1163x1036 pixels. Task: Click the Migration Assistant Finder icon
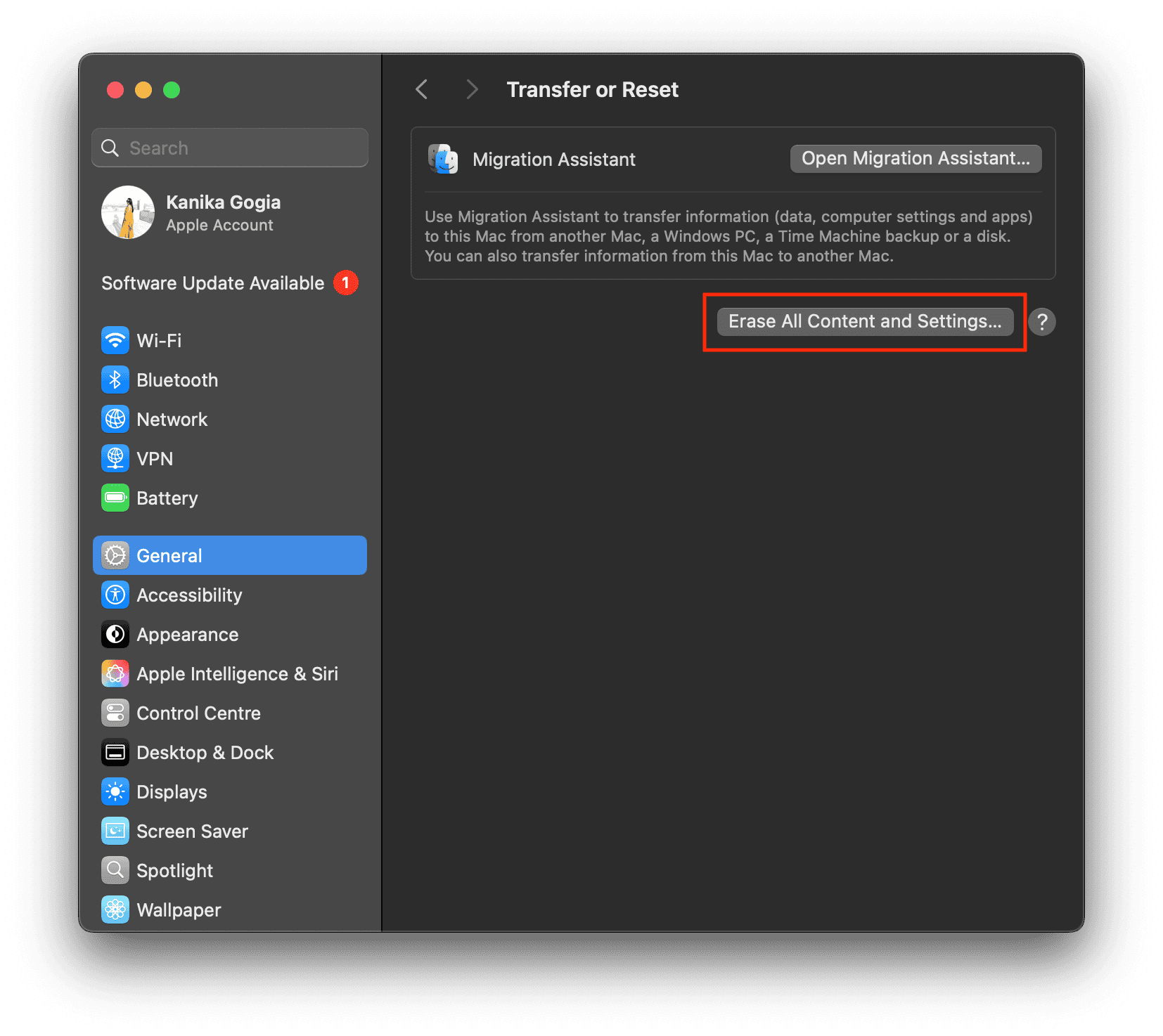coord(443,160)
